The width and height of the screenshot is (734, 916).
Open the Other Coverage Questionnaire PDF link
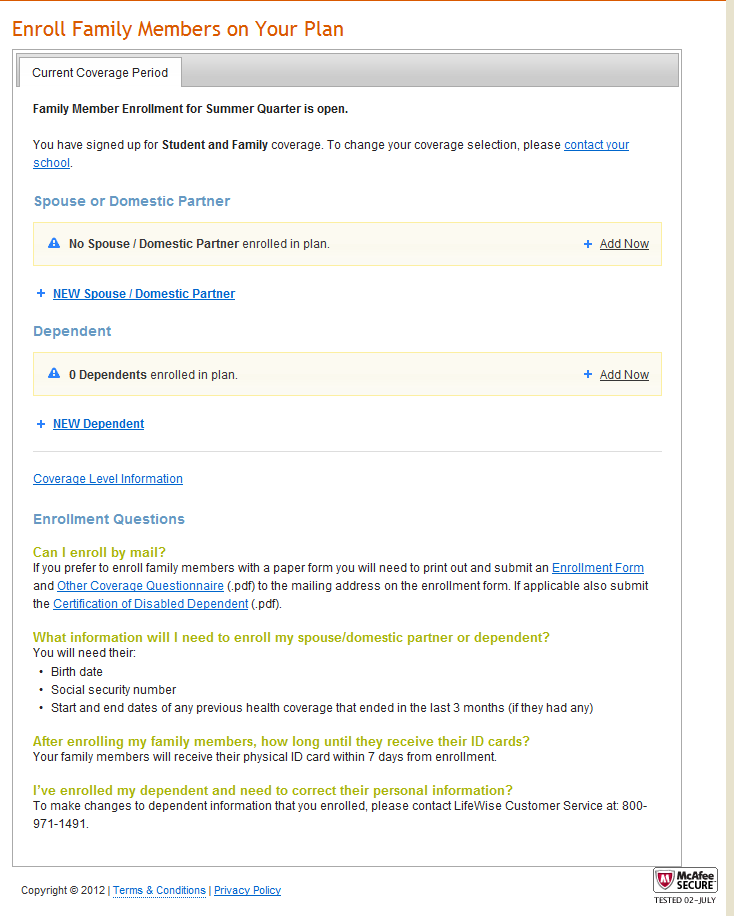pyautogui.click(x=140, y=586)
